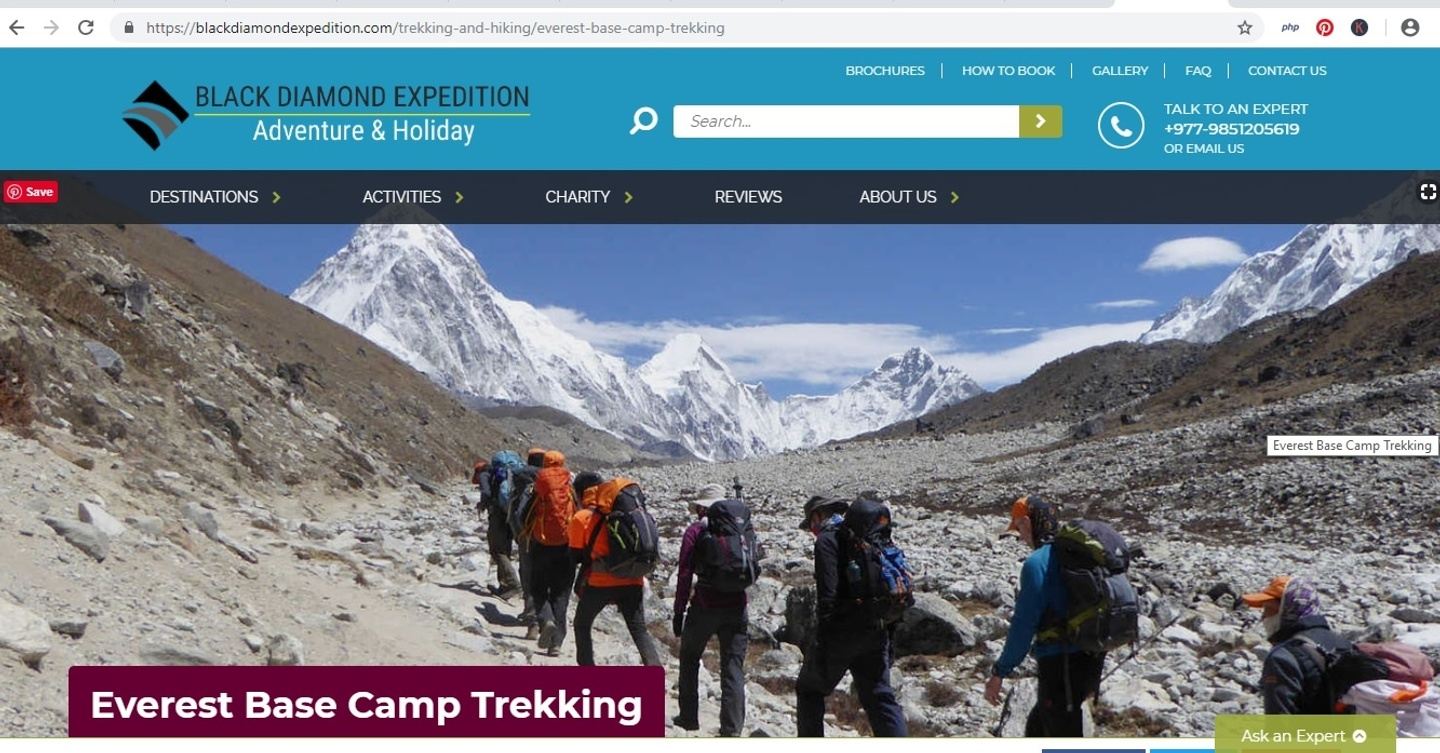Open the browser profile account icon

[1410, 28]
